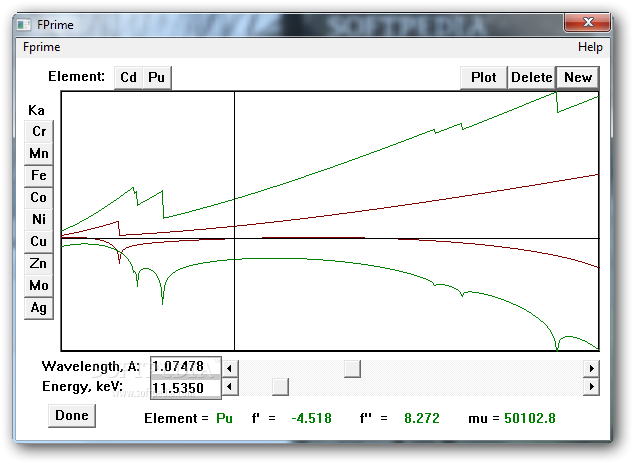Screen dimensions: 634x464
Task: Open the Help menu
Action: pyautogui.click(x=590, y=47)
